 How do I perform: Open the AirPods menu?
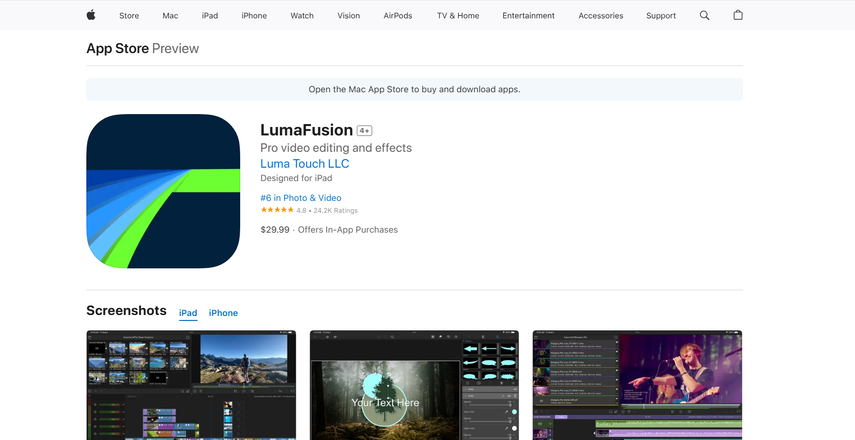click(x=398, y=16)
